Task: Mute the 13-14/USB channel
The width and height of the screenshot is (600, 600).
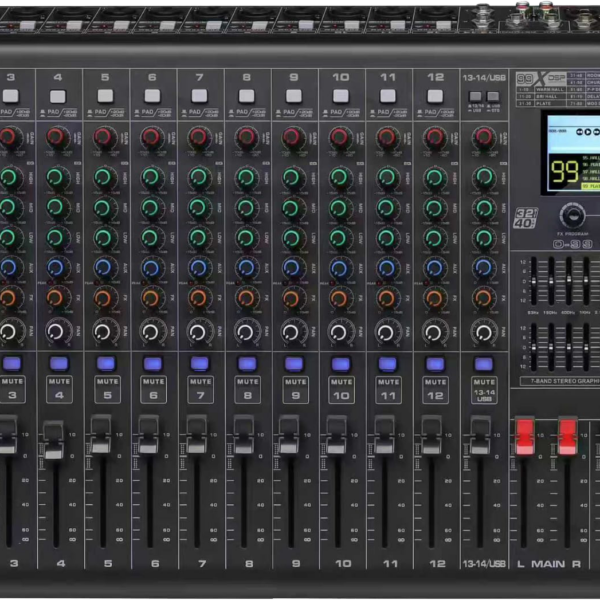Action: (484, 364)
